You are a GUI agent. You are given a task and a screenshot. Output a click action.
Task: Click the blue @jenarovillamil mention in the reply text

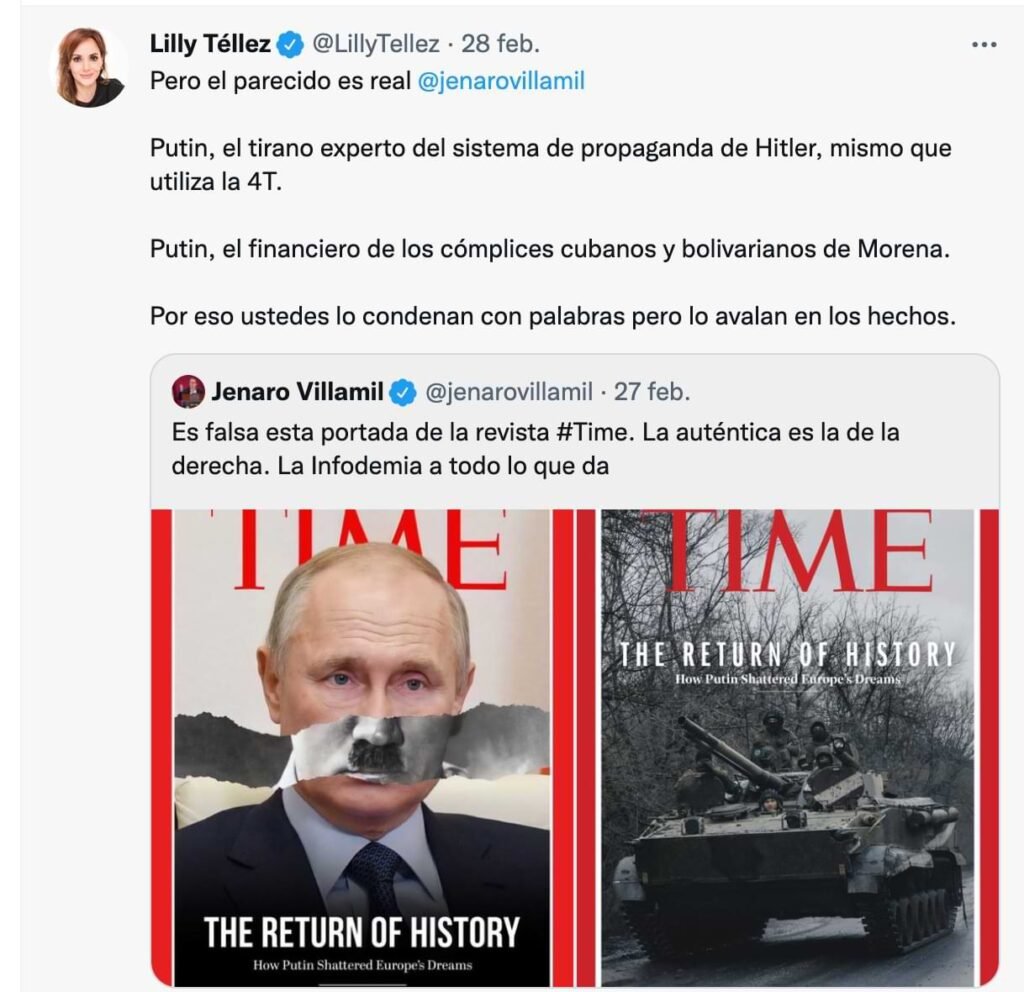click(x=500, y=82)
